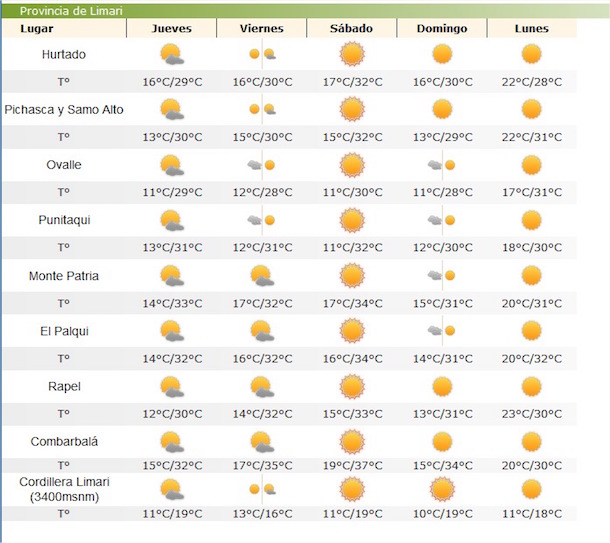Click Cordillera Limarí's Domingo sunny icon
Image resolution: width=610 pixels, height=543 pixels.
point(442,489)
